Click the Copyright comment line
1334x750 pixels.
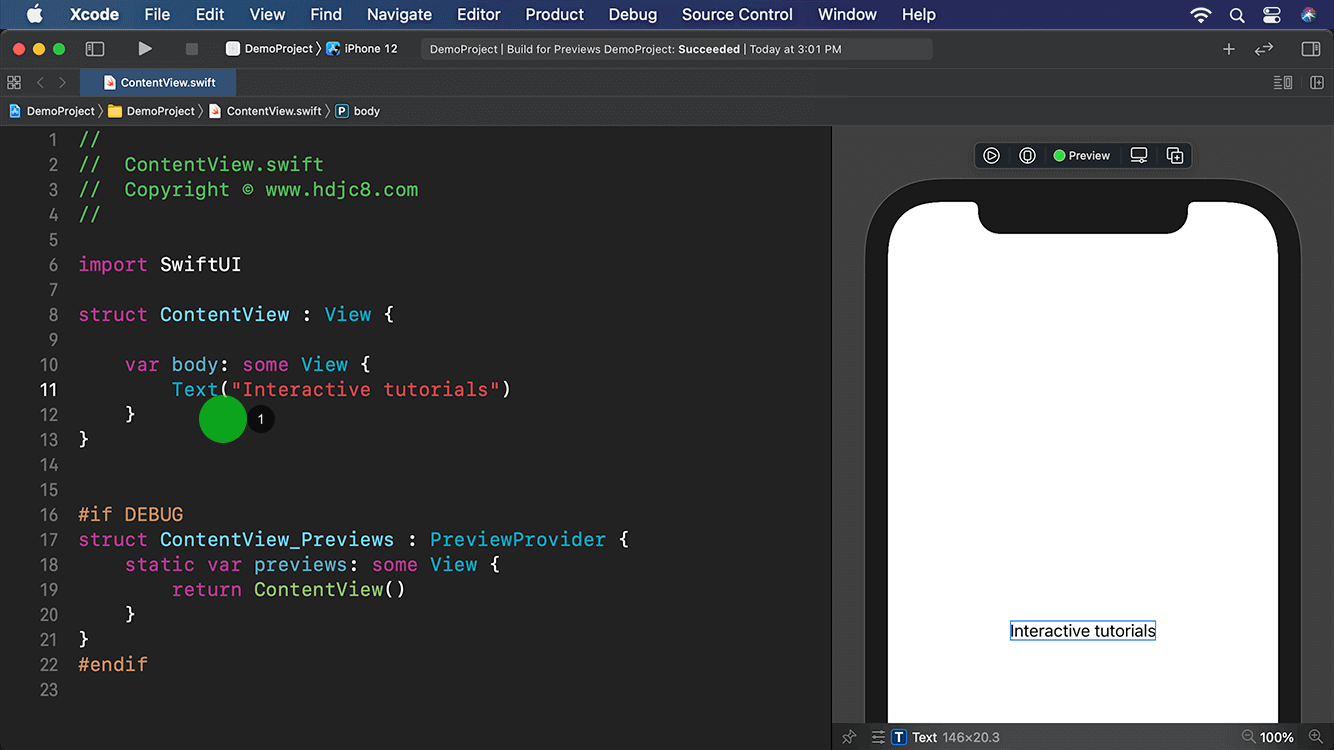249,190
